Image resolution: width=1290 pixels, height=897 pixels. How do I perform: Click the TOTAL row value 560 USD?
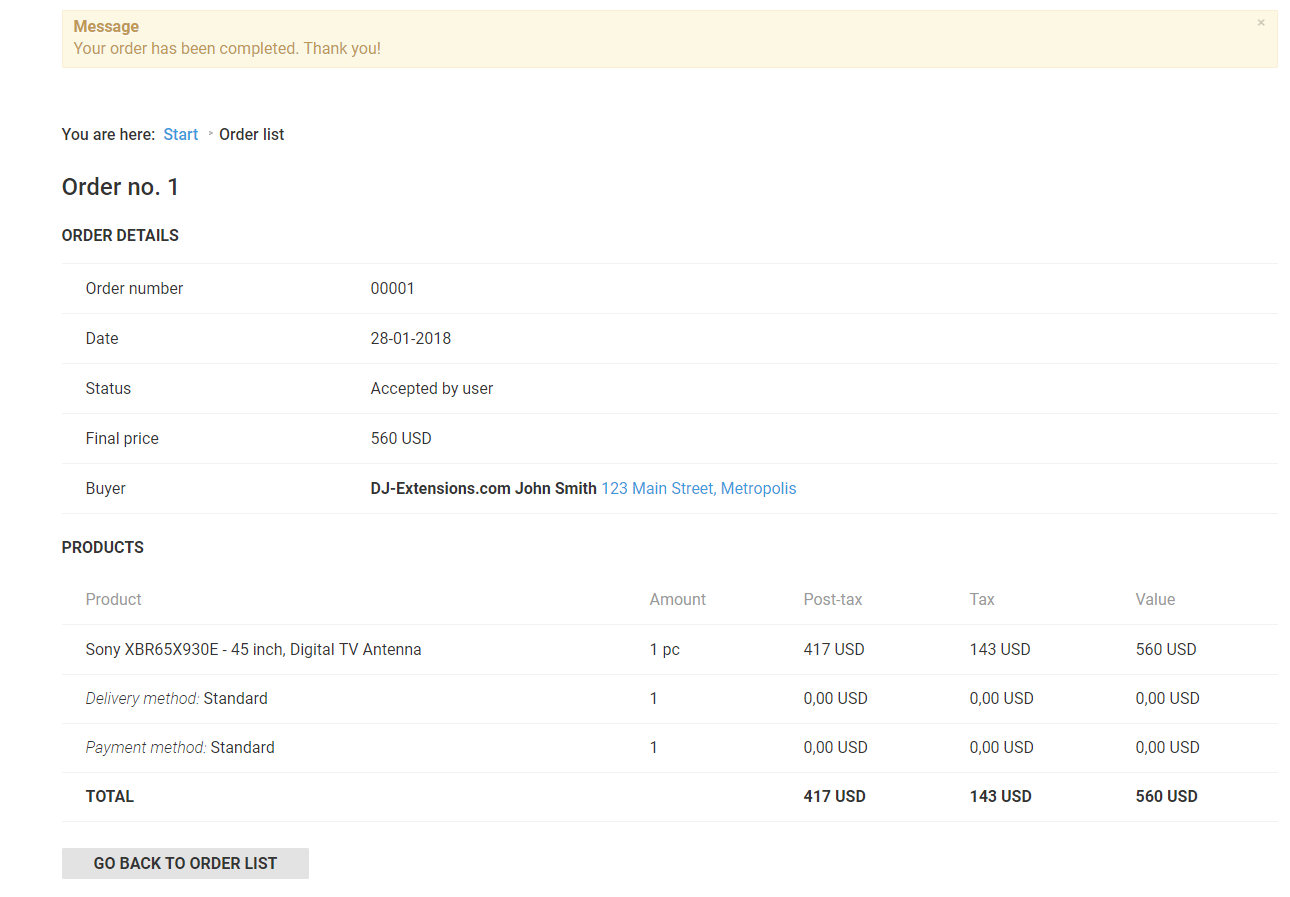1167,796
